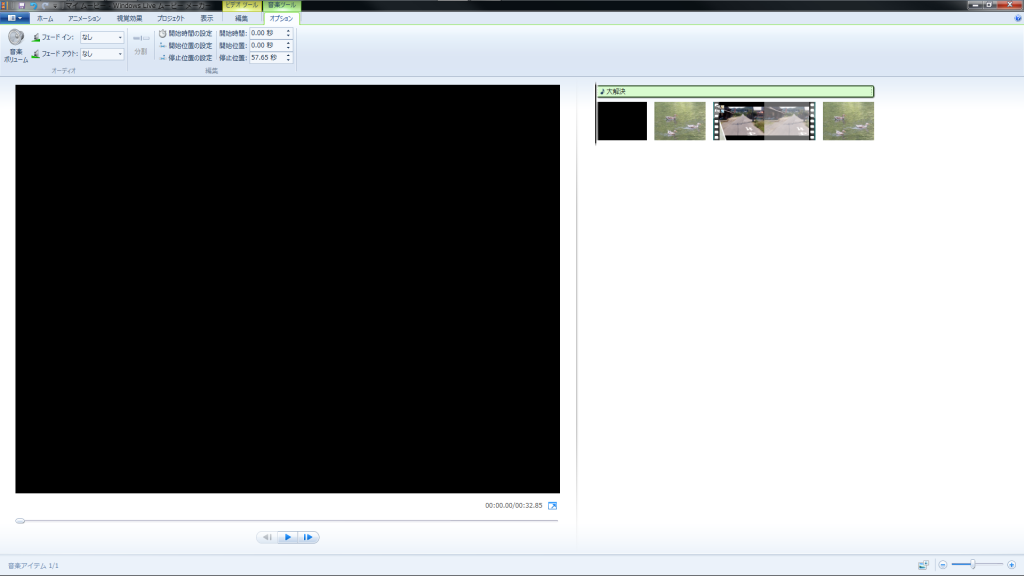Click the 開始時間 value field
Screen dimensions: 1024x576
pos(266,33)
